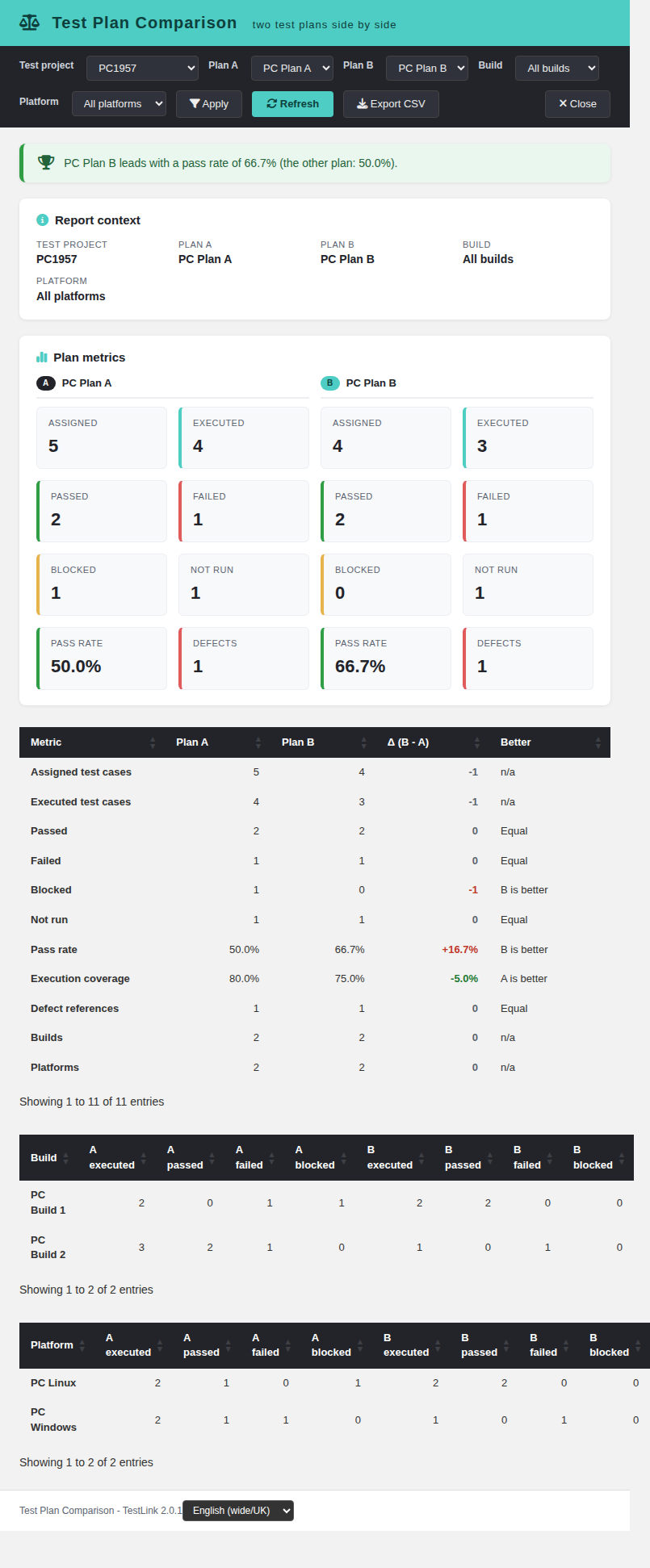Click the All builds value in Report context
This screenshot has height=1568, width=650.
coord(488,259)
